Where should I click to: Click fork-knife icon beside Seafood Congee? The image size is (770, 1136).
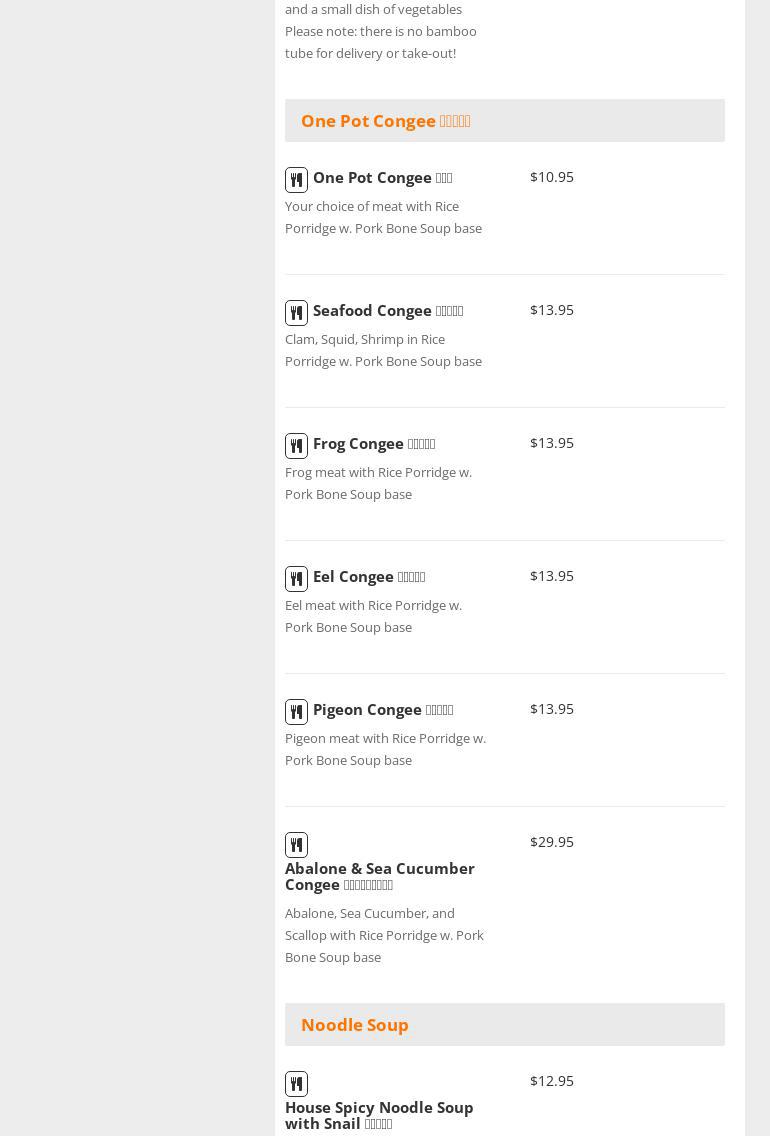(296, 313)
